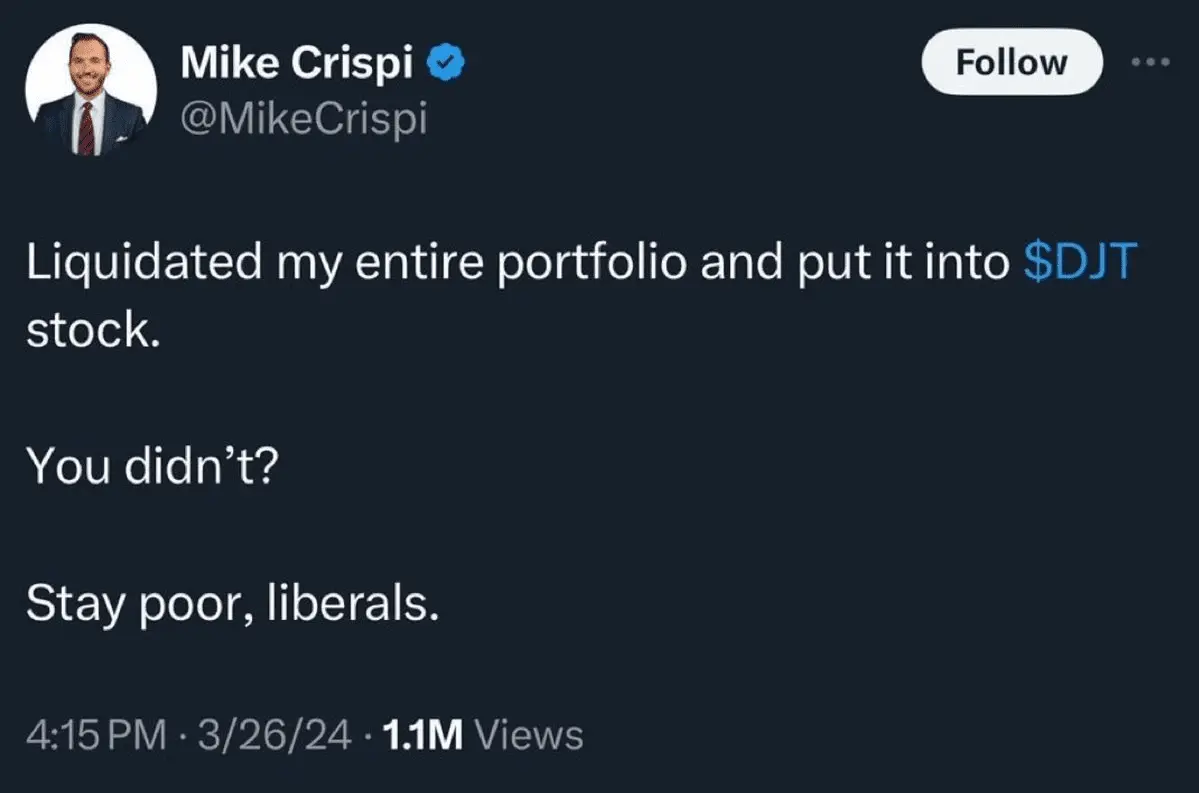Click the @MikeCrispi handle

303,119
